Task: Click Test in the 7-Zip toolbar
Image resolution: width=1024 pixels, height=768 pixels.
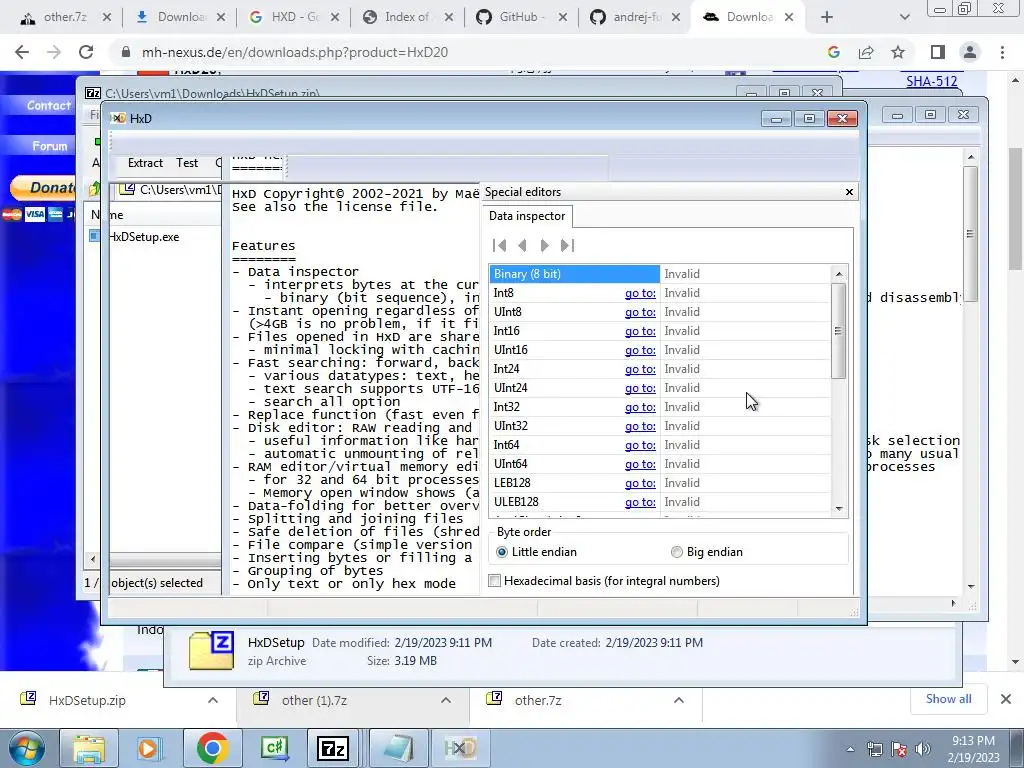Action: pos(187,163)
